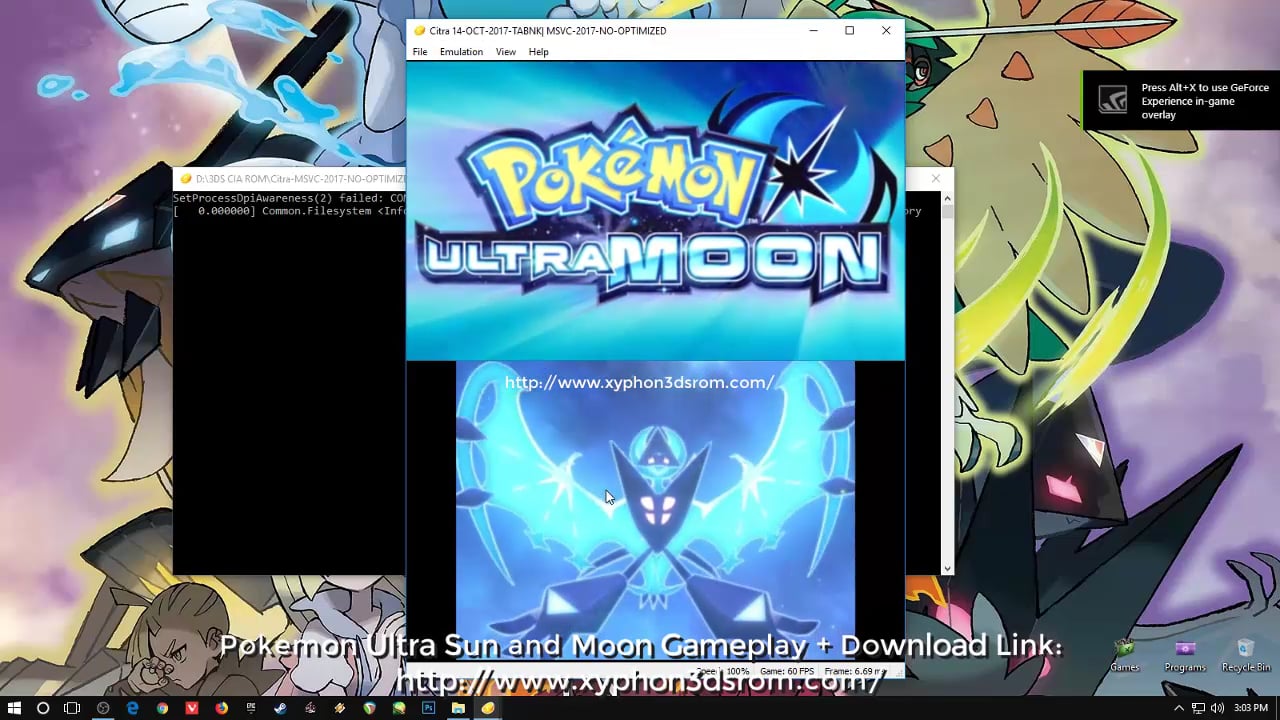
Task: Open the Games desktop folder
Action: point(1125,655)
